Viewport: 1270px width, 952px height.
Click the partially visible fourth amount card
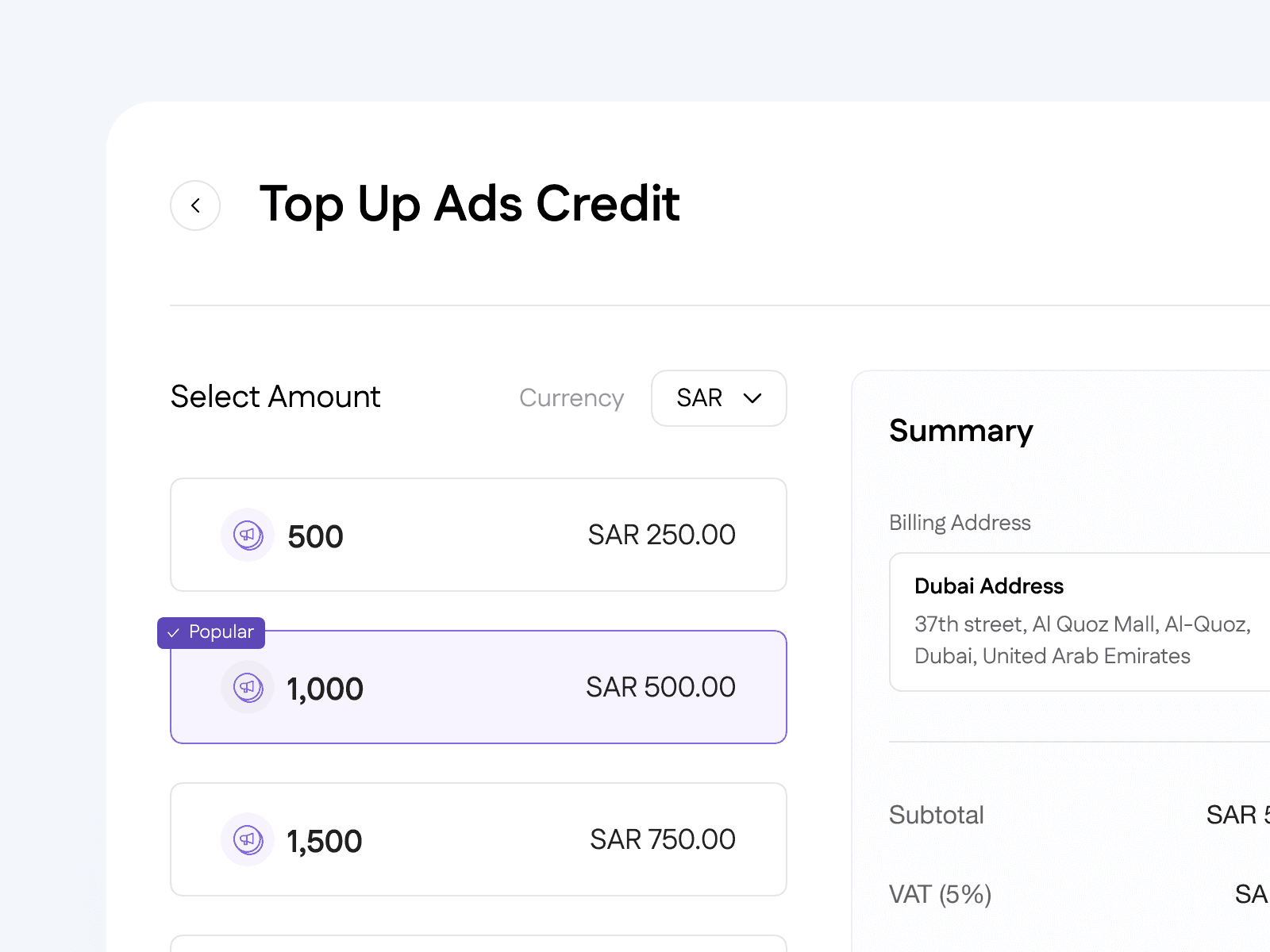coord(479,943)
